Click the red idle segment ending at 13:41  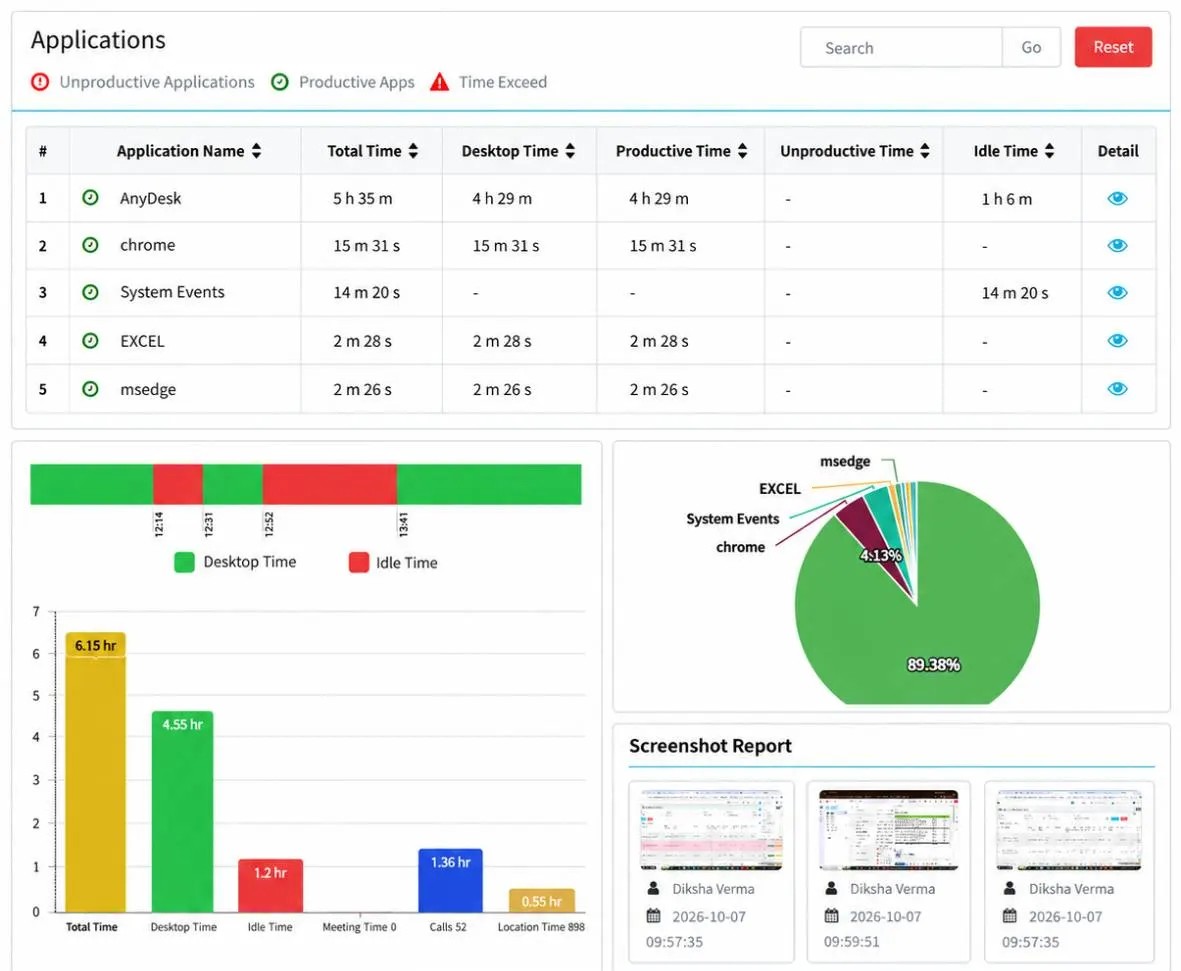point(330,484)
